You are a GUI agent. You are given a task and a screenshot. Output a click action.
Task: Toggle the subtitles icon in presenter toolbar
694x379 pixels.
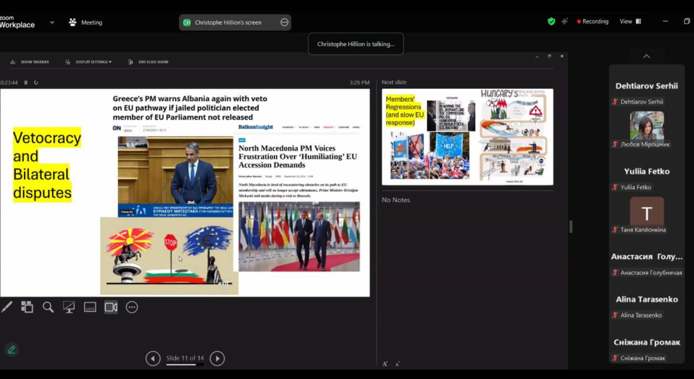pos(90,307)
